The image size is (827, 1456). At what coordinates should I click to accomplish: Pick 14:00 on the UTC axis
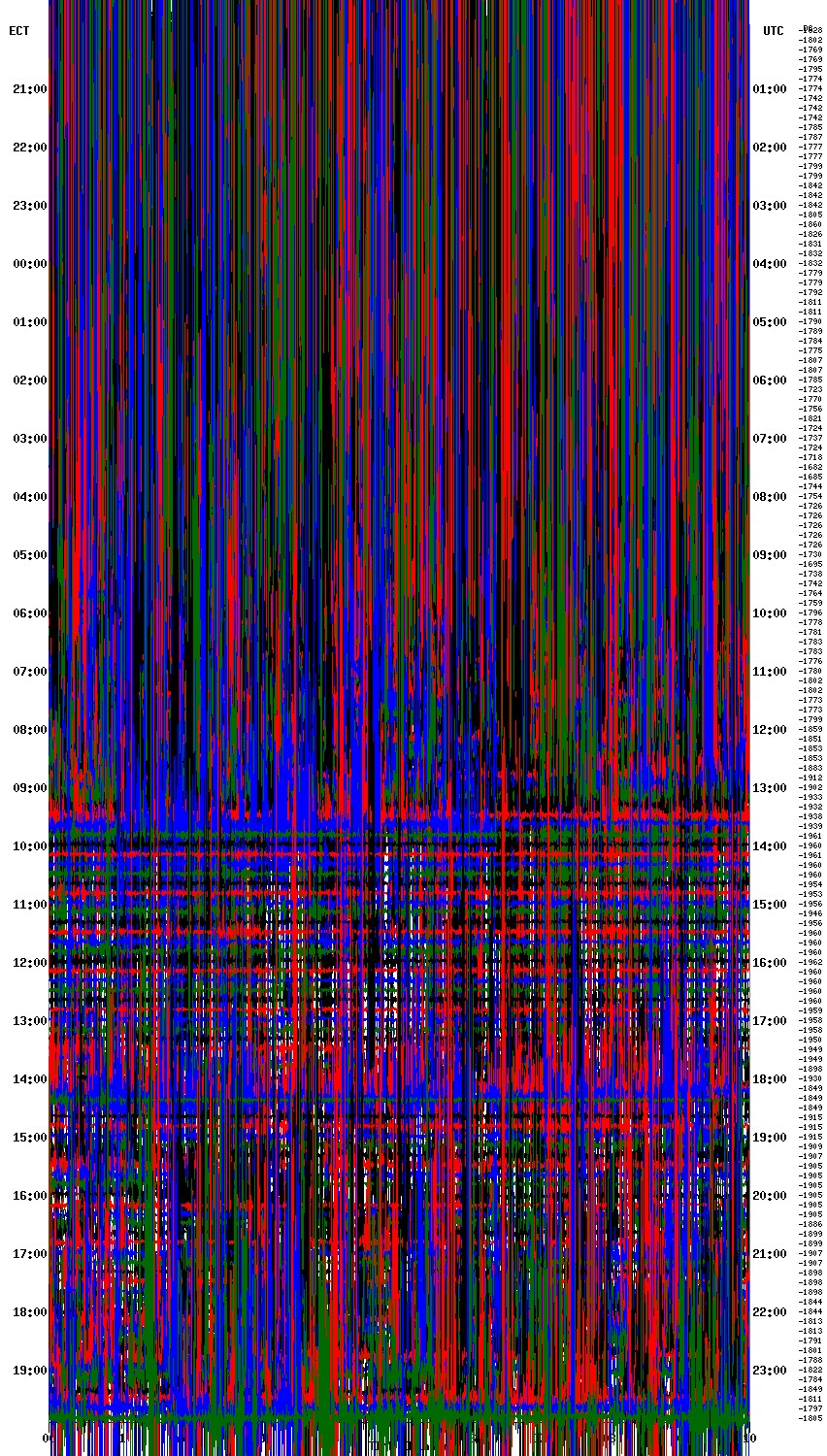(770, 846)
